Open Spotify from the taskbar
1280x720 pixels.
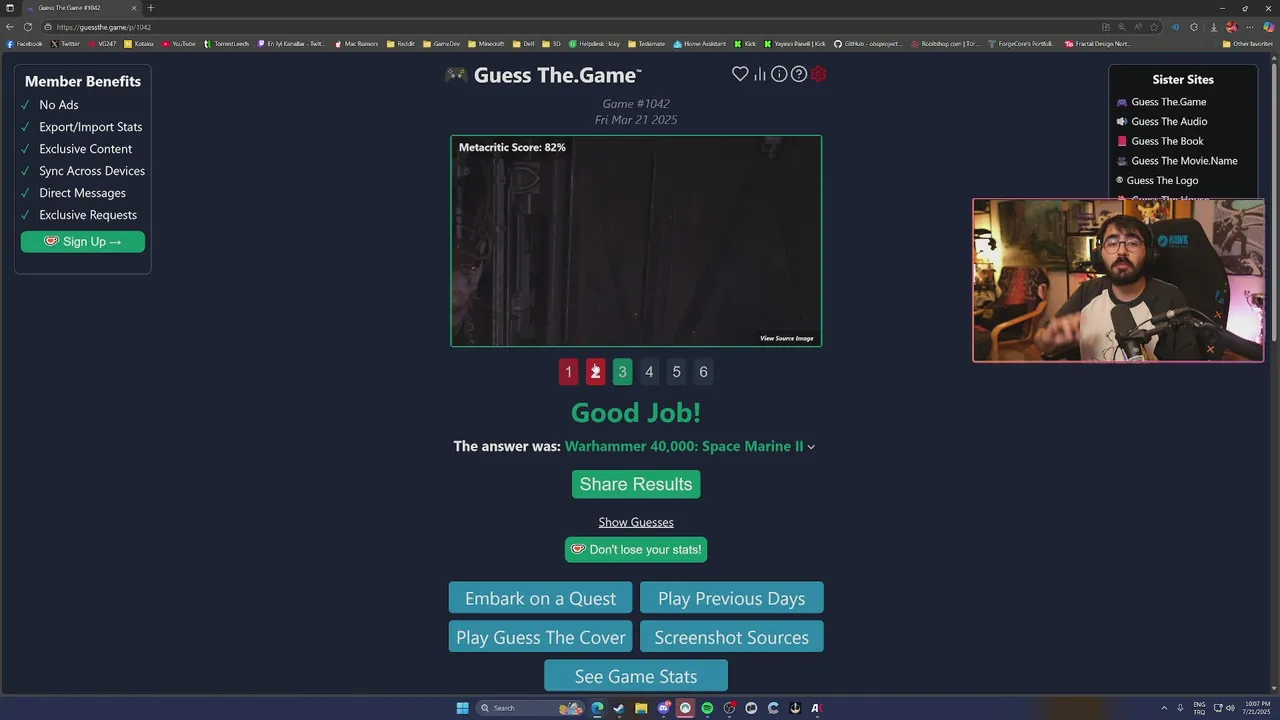click(x=707, y=708)
